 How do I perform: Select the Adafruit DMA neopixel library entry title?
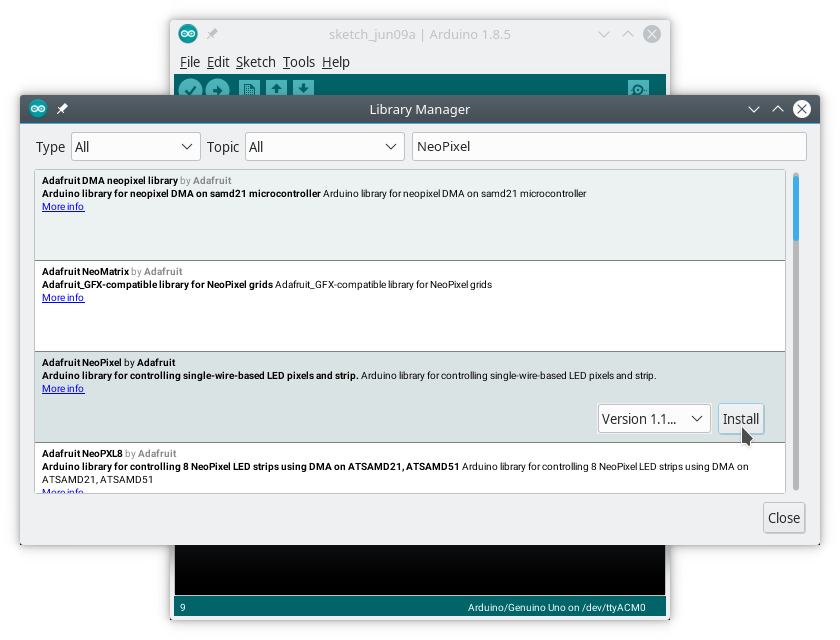110,180
